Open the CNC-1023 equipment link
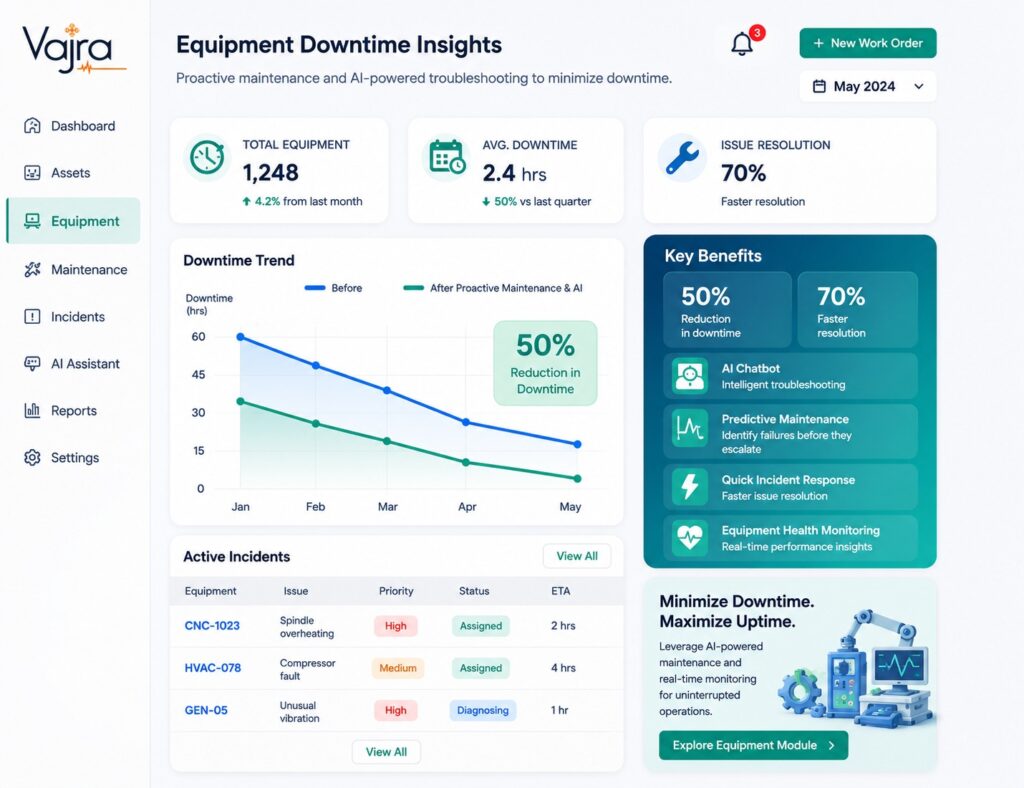The height and width of the screenshot is (788, 1024). coord(212,625)
